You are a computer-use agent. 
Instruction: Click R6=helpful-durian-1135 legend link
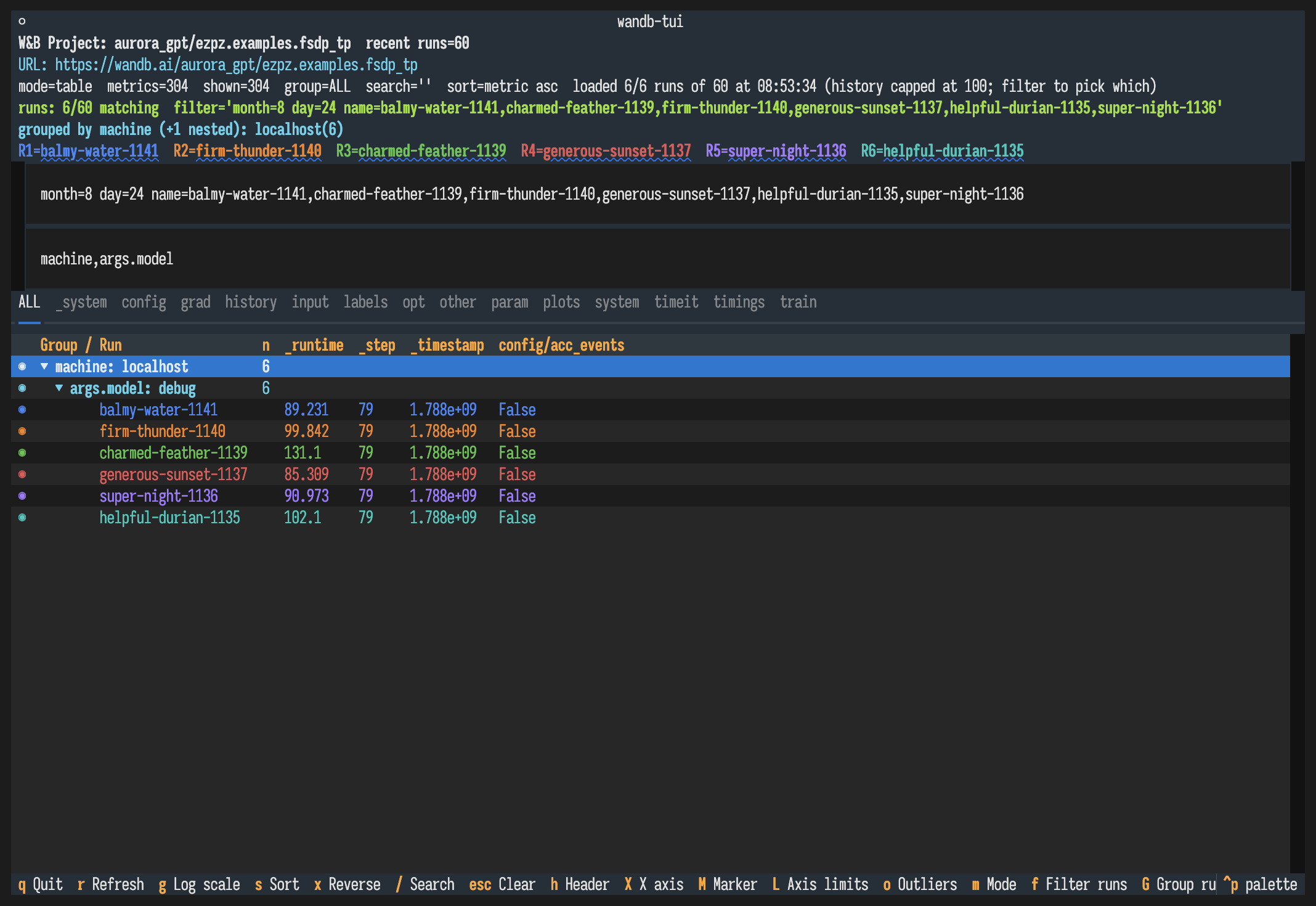(x=942, y=151)
